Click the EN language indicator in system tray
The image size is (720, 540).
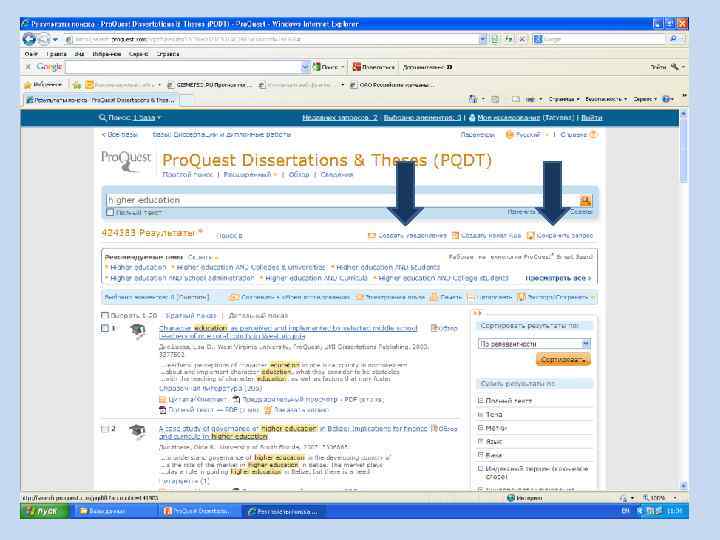click(x=626, y=511)
